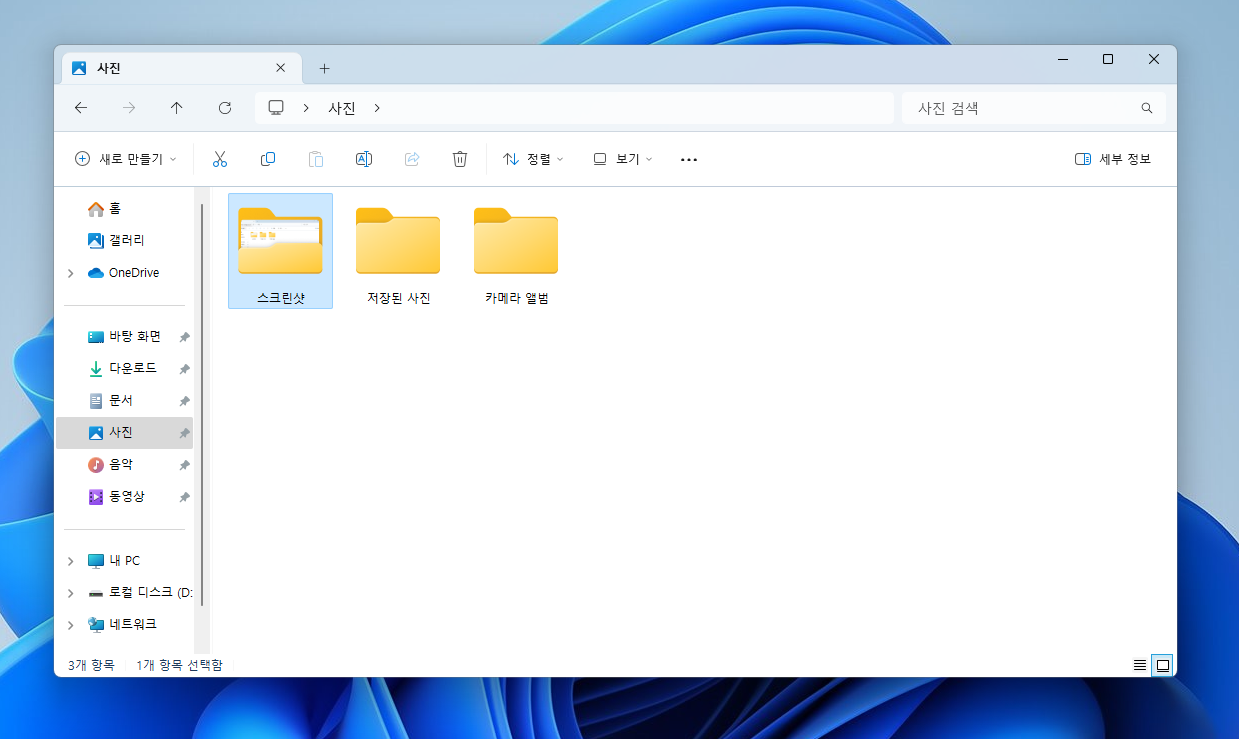Image resolution: width=1239 pixels, height=739 pixels.
Task: Open 음악 quick access folder
Action: 124,464
